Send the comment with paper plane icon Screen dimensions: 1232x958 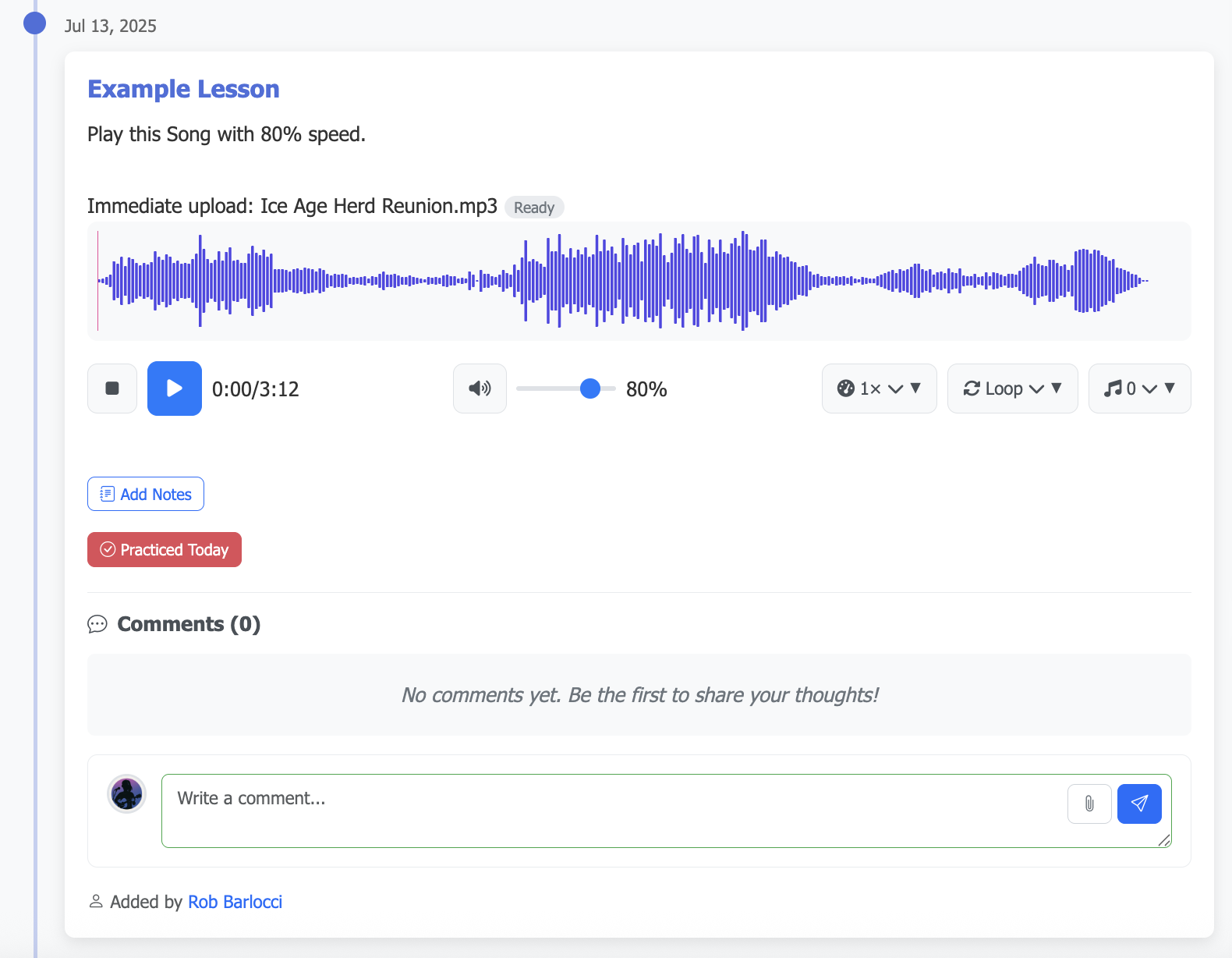pyautogui.click(x=1139, y=804)
